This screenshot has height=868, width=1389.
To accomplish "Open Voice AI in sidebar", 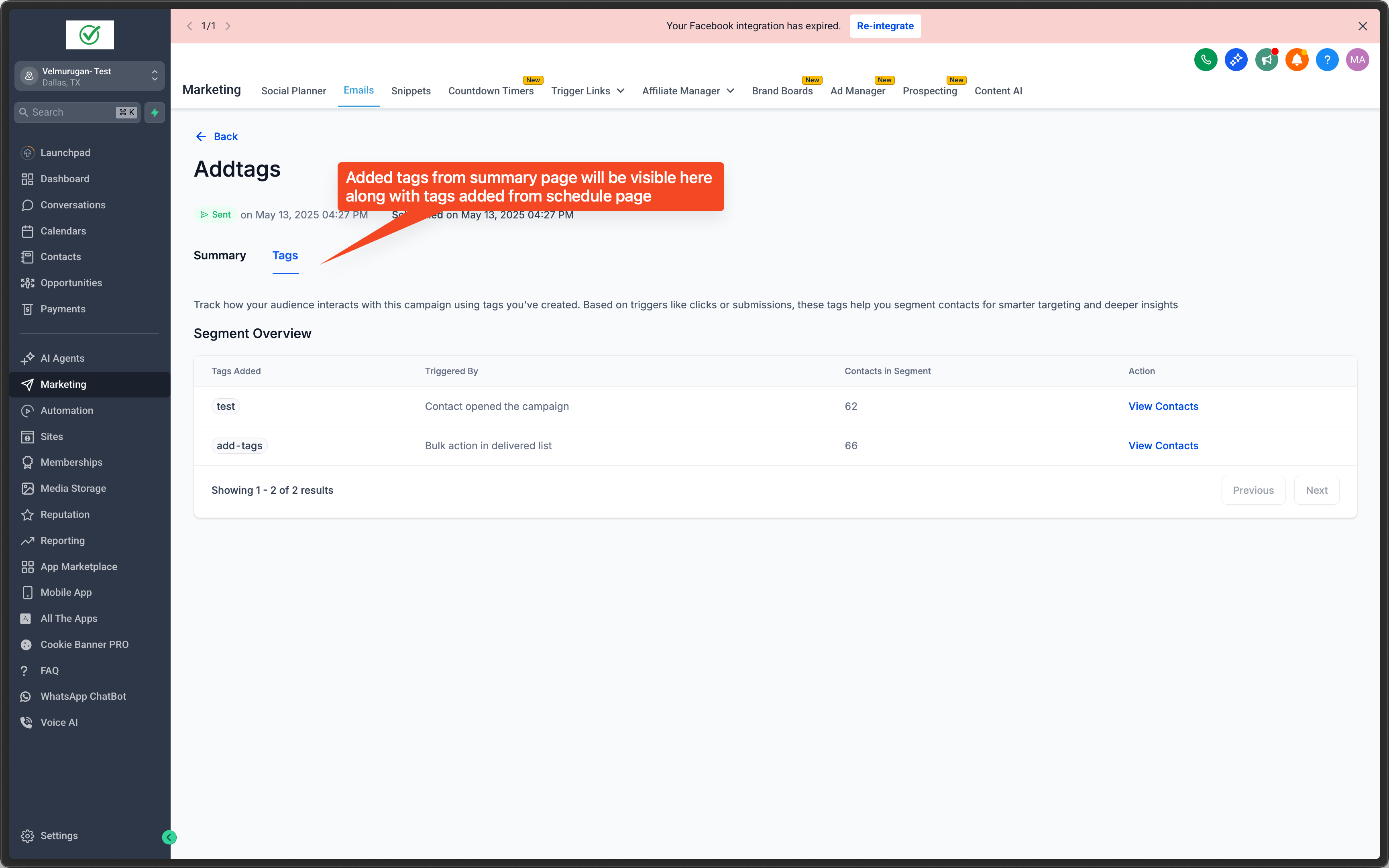I will (x=59, y=722).
